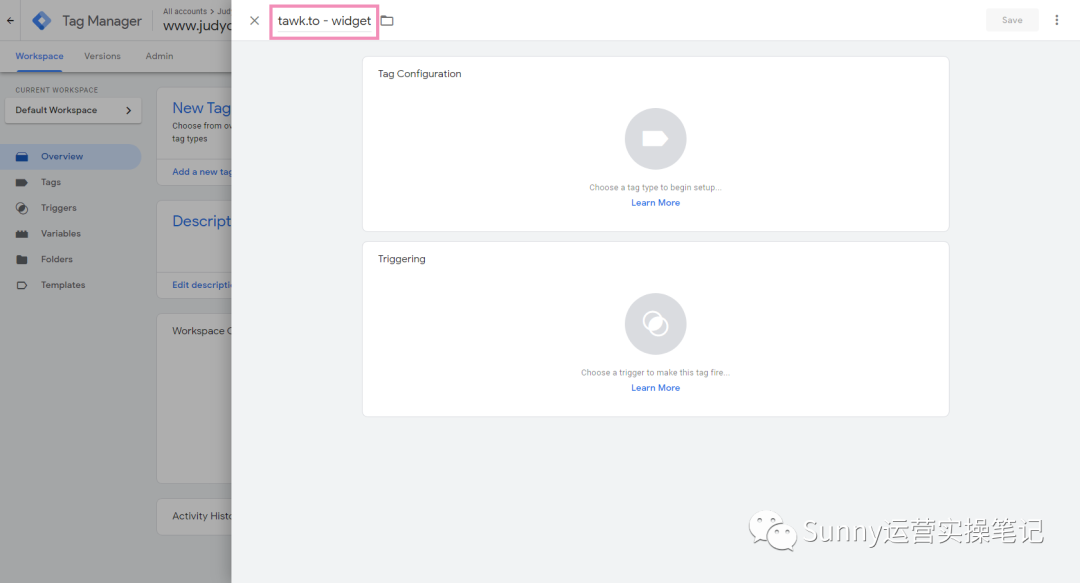Switch to the Versions tab
Image resolution: width=1080 pixels, height=583 pixels.
pyautogui.click(x=102, y=57)
